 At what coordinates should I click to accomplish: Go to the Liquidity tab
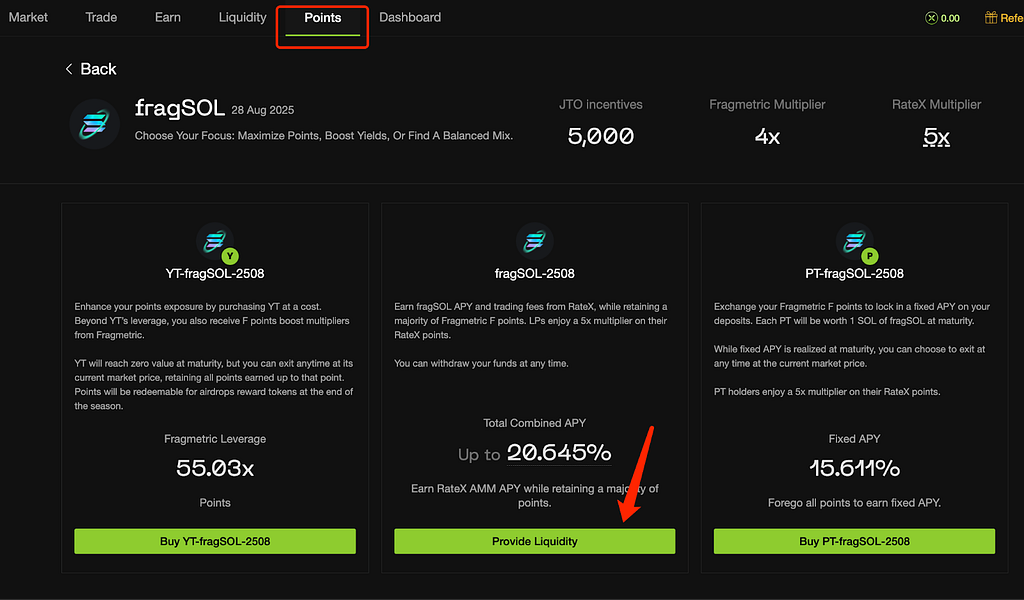242,18
